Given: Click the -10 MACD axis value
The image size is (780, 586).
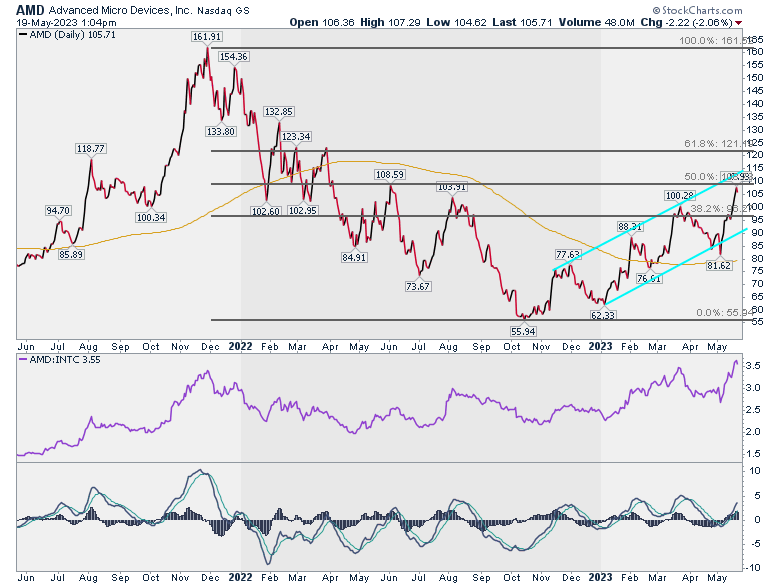Looking at the screenshot, I should [754, 568].
